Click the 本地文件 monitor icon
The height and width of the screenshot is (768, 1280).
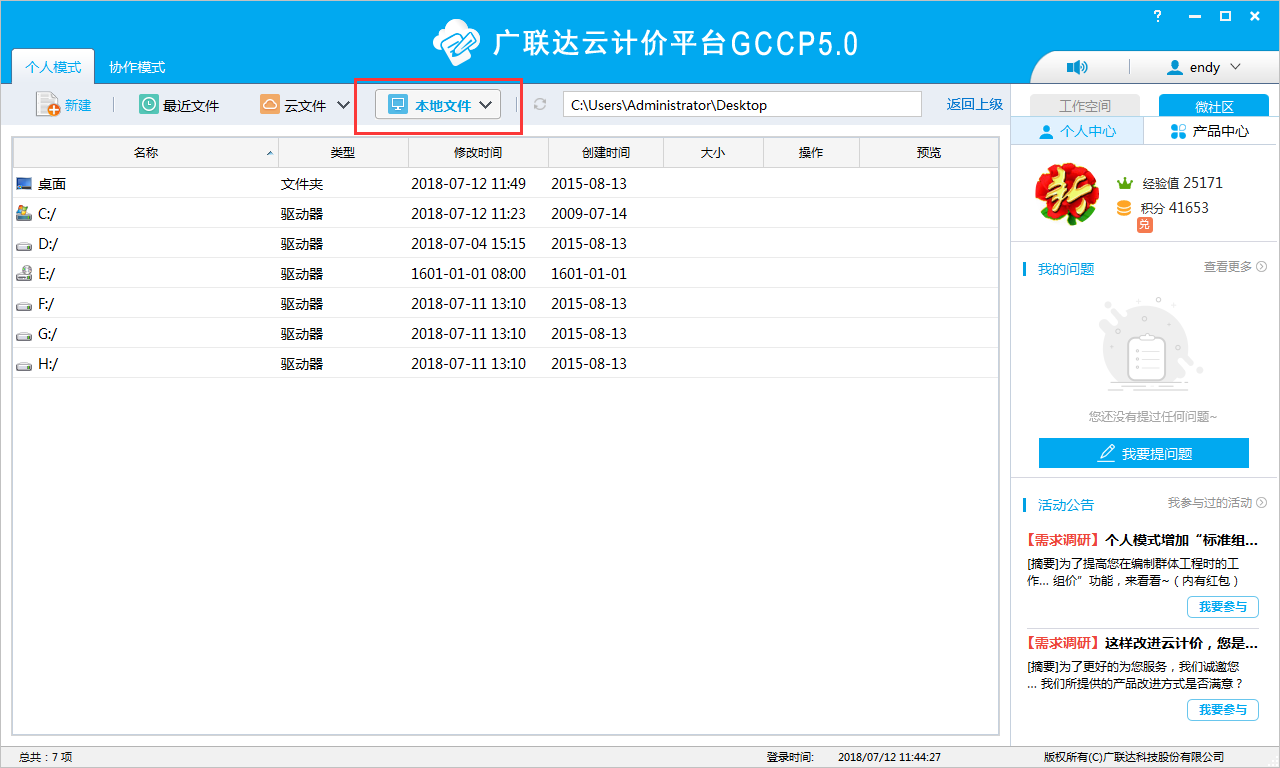coord(398,104)
